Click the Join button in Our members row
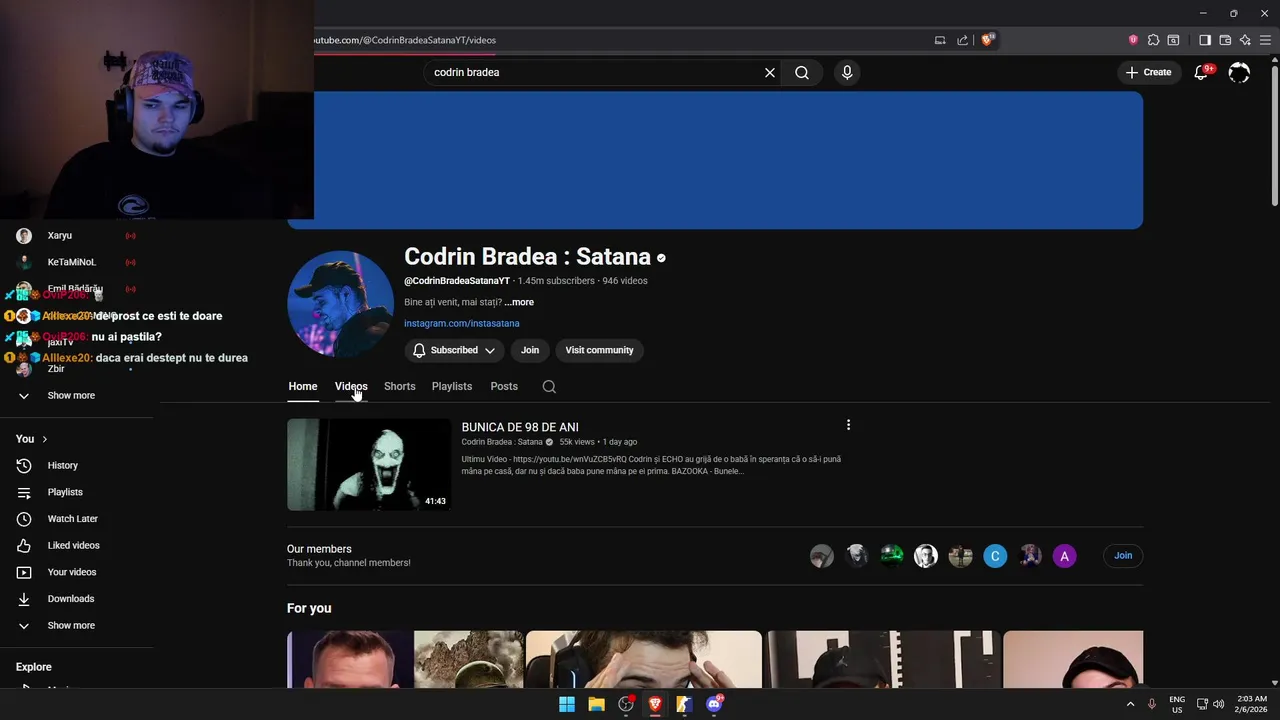The height and width of the screenshot is (720, 1280). click(1123, 555)
